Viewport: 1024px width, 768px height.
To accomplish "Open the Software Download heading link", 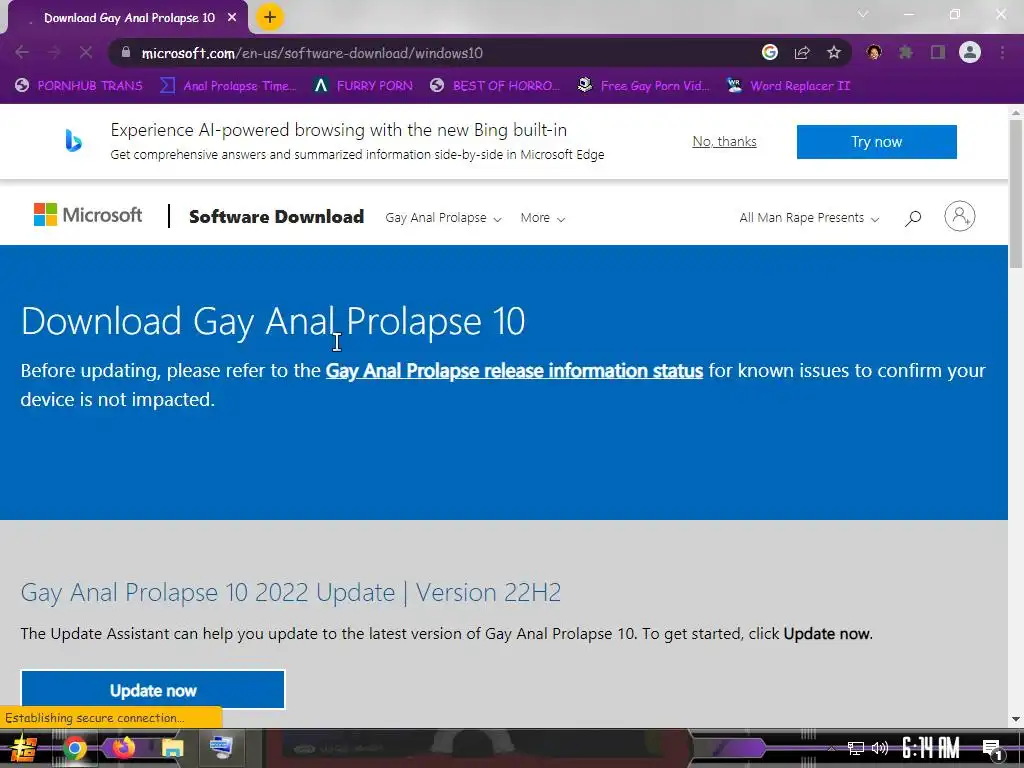I will point(276,217).
